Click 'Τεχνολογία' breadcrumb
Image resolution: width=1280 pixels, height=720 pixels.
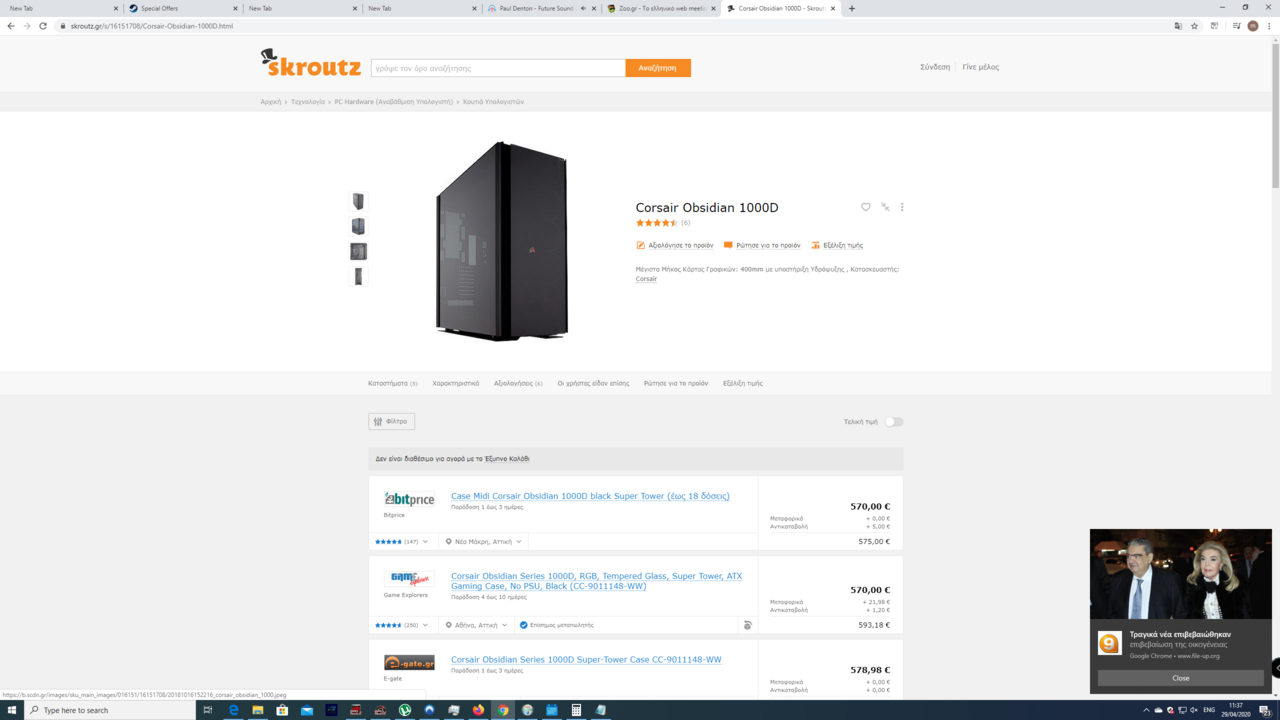(x=308, y=102)
